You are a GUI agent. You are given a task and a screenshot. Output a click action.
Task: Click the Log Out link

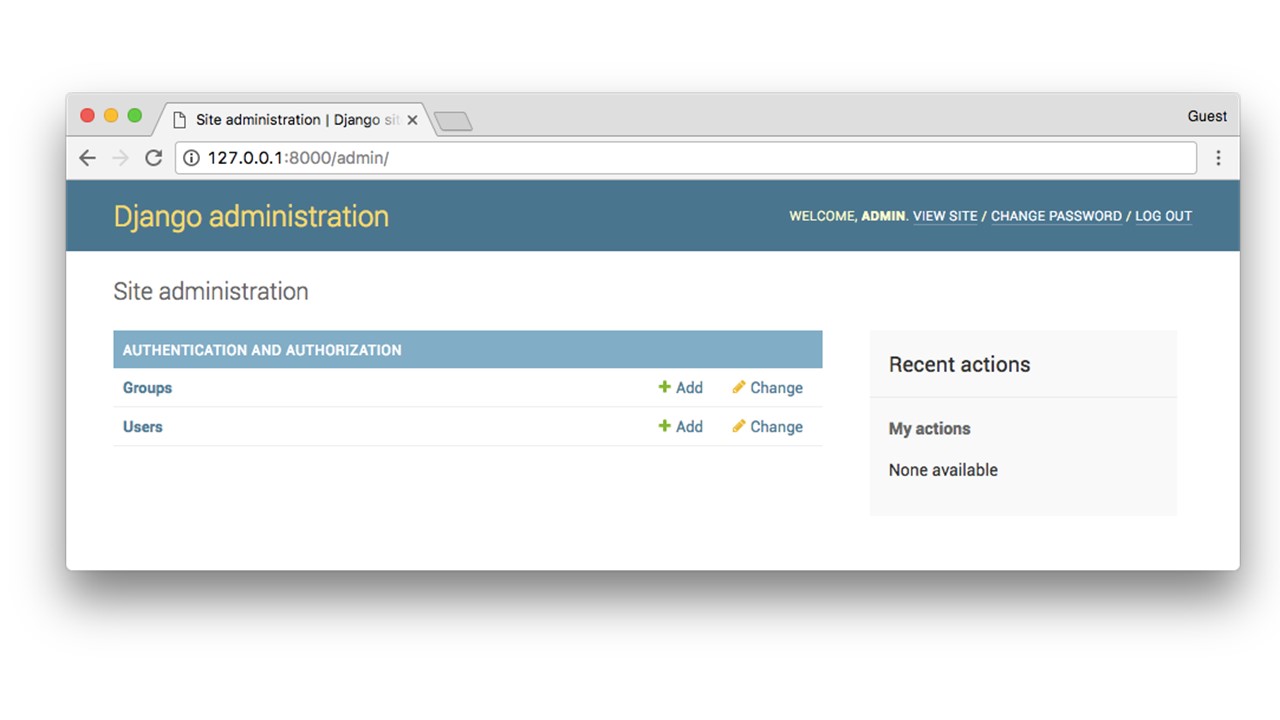coord(1163,216)
